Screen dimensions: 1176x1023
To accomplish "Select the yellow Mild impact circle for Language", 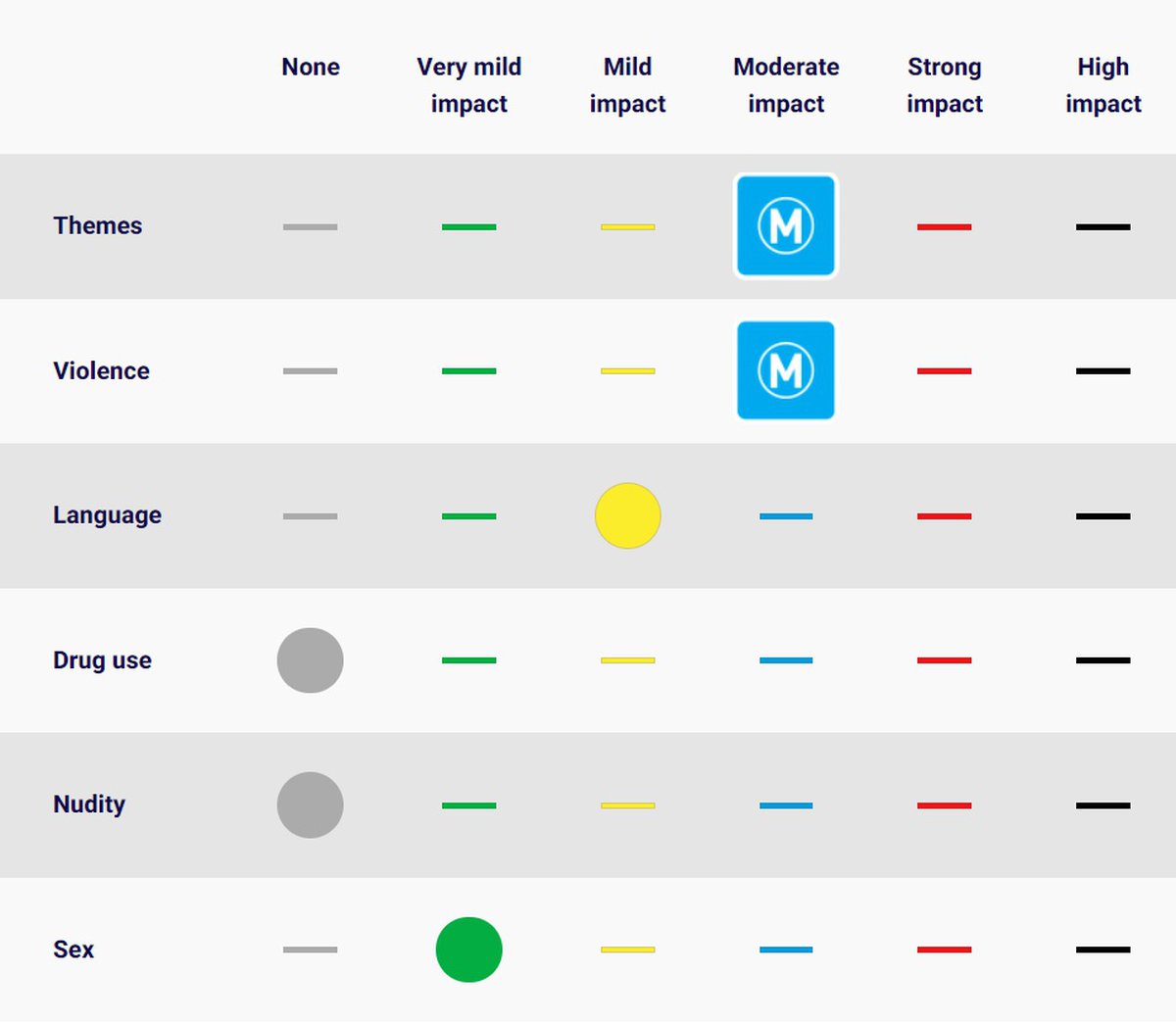I will point(628,515).
